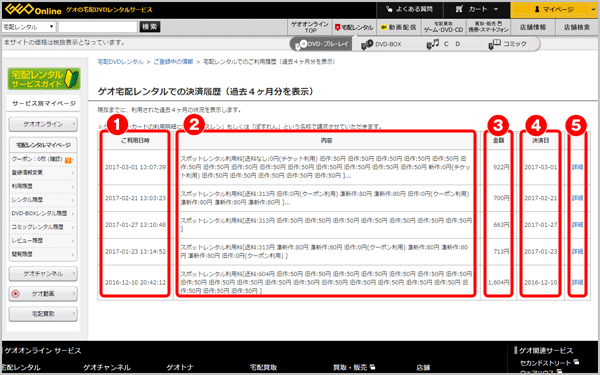The image size is (600, 375).
Task: Click the ゲオチャンネル sidebar button
Action: (x=43, y=274)
